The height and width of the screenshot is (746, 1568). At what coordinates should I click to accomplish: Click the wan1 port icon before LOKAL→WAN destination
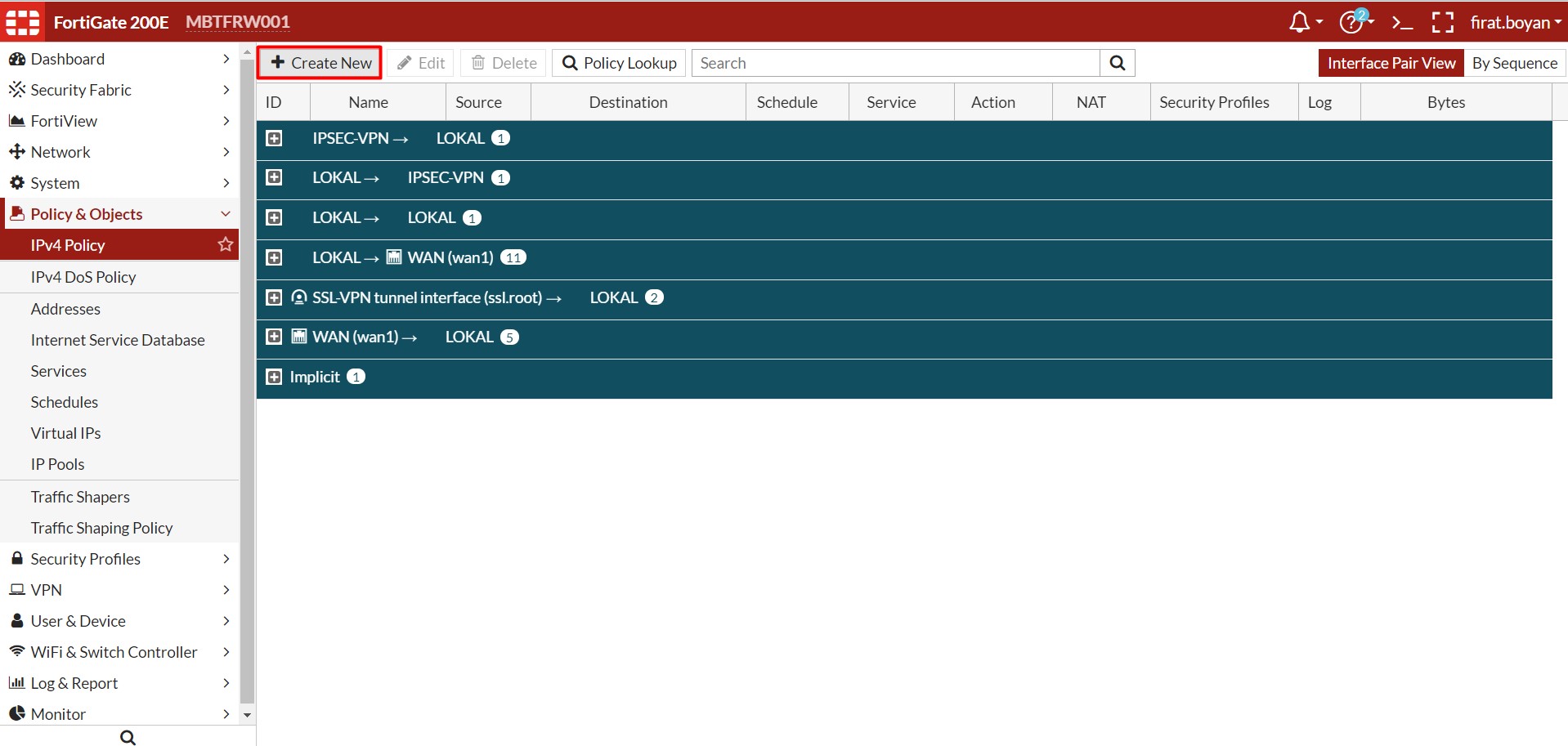point(394,257)
